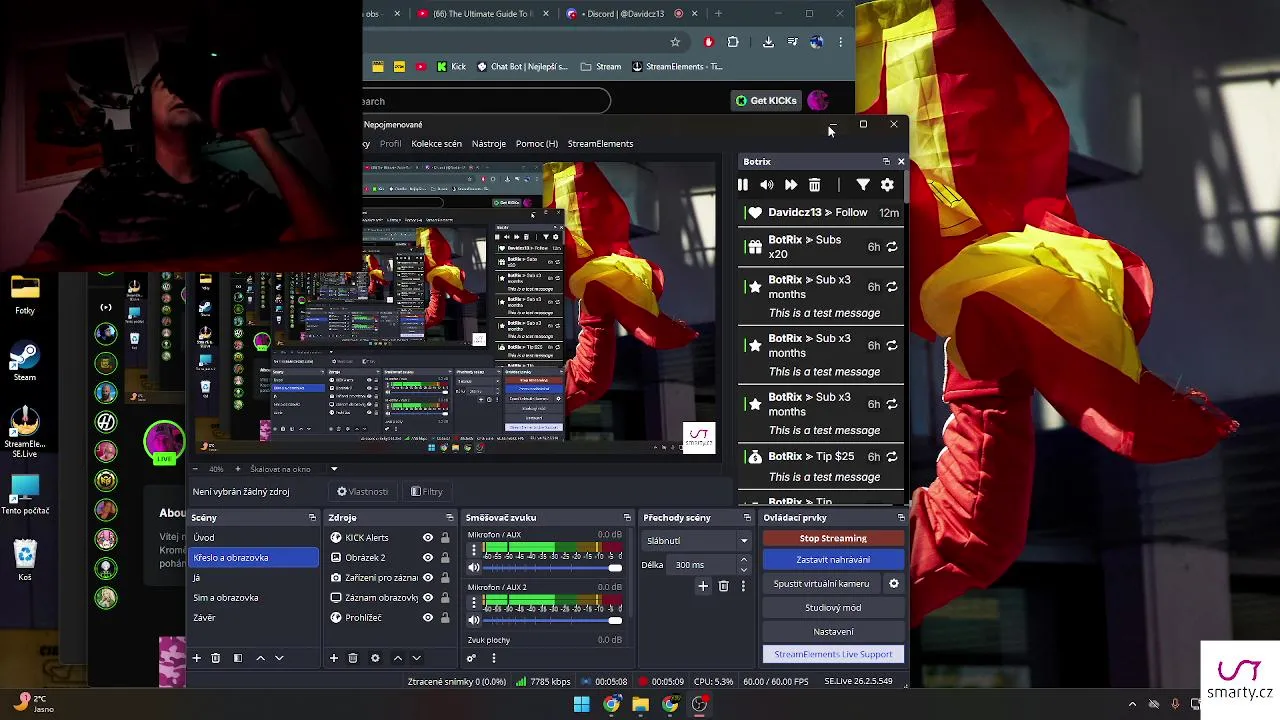Screen dimensions: 1280x720
Task: Open Chrome downloads icon
Action: point(768,42)
